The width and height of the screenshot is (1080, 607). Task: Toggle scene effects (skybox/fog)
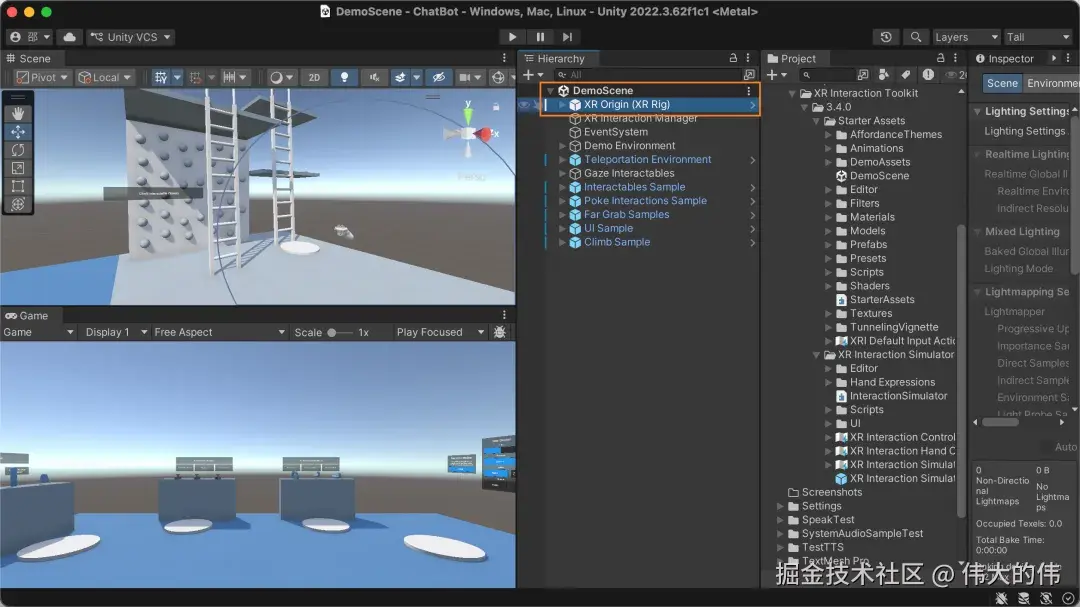point(399,77)
